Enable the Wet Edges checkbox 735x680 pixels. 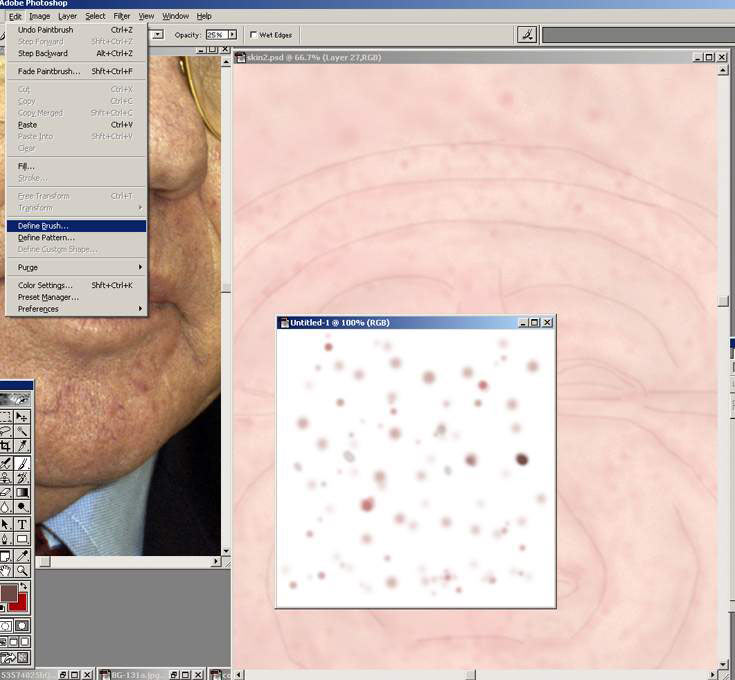pos(253,35)
